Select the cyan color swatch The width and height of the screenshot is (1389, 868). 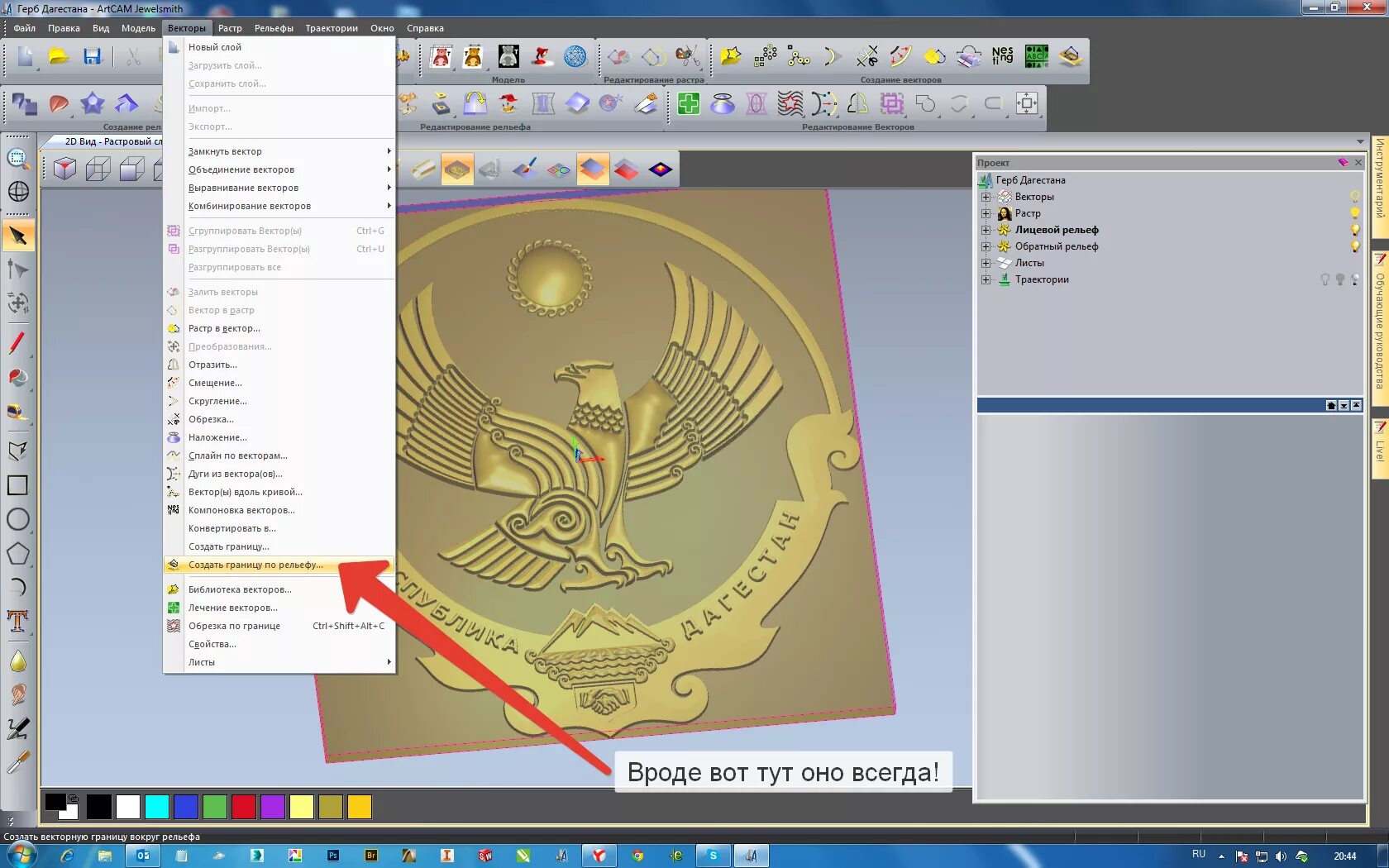[x=157, y=807]
